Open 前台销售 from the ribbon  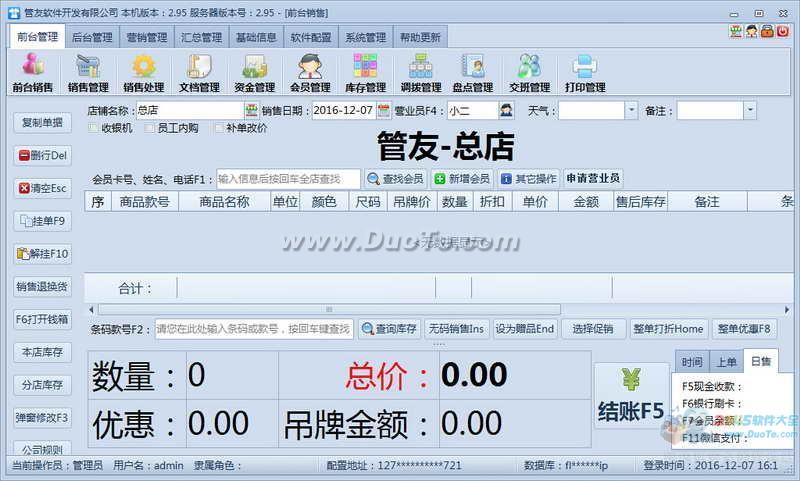tap(33, 72)
